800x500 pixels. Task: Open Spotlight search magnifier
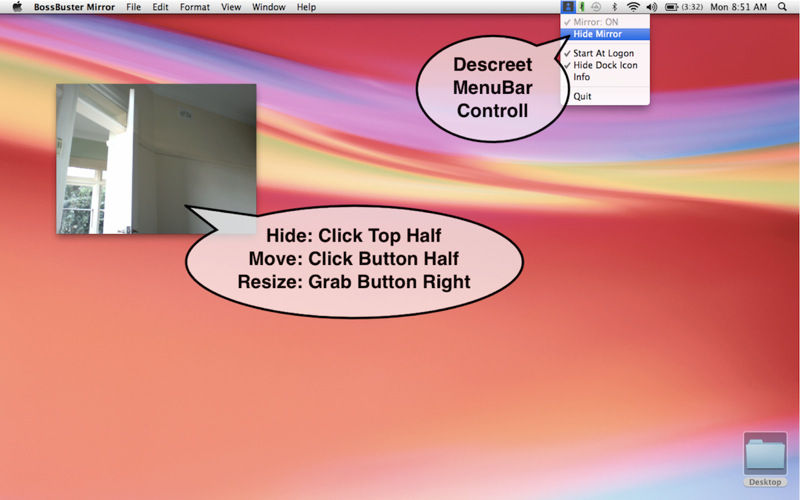[x=782, y=7]
